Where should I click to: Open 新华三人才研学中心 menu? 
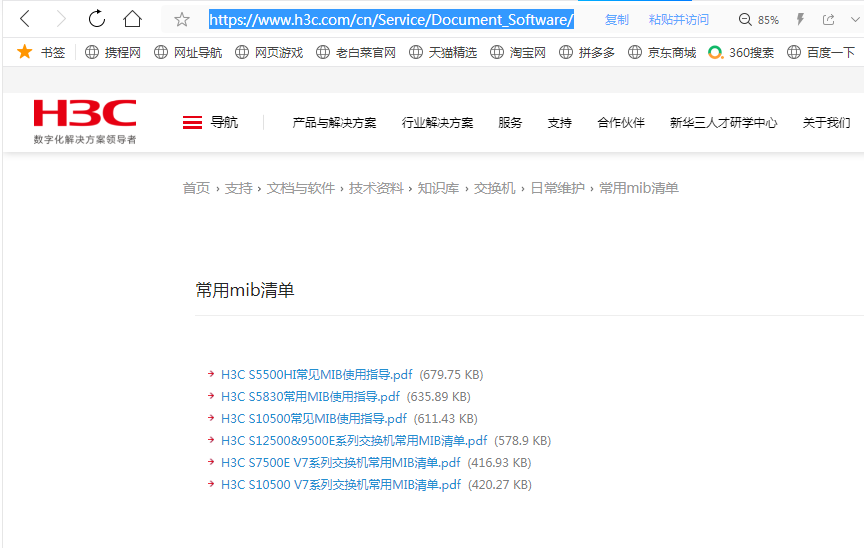(723, 122)
